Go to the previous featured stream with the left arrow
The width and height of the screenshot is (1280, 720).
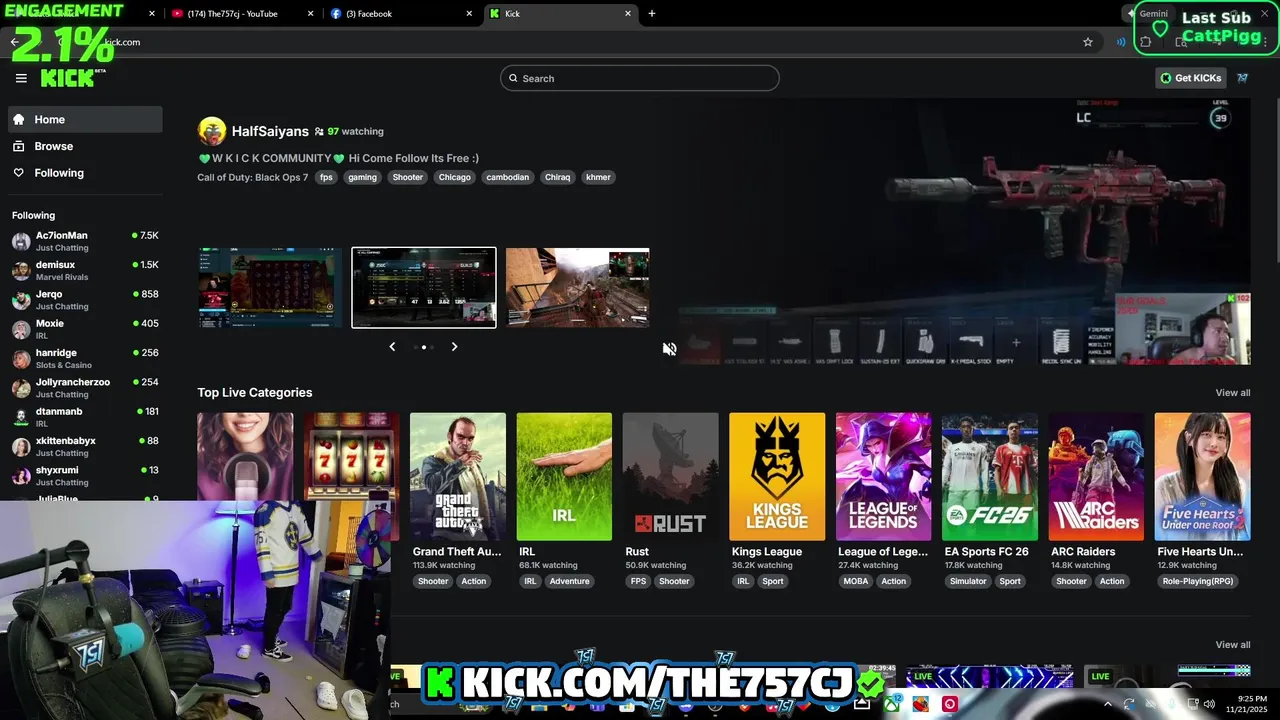[x=392, y=347]
